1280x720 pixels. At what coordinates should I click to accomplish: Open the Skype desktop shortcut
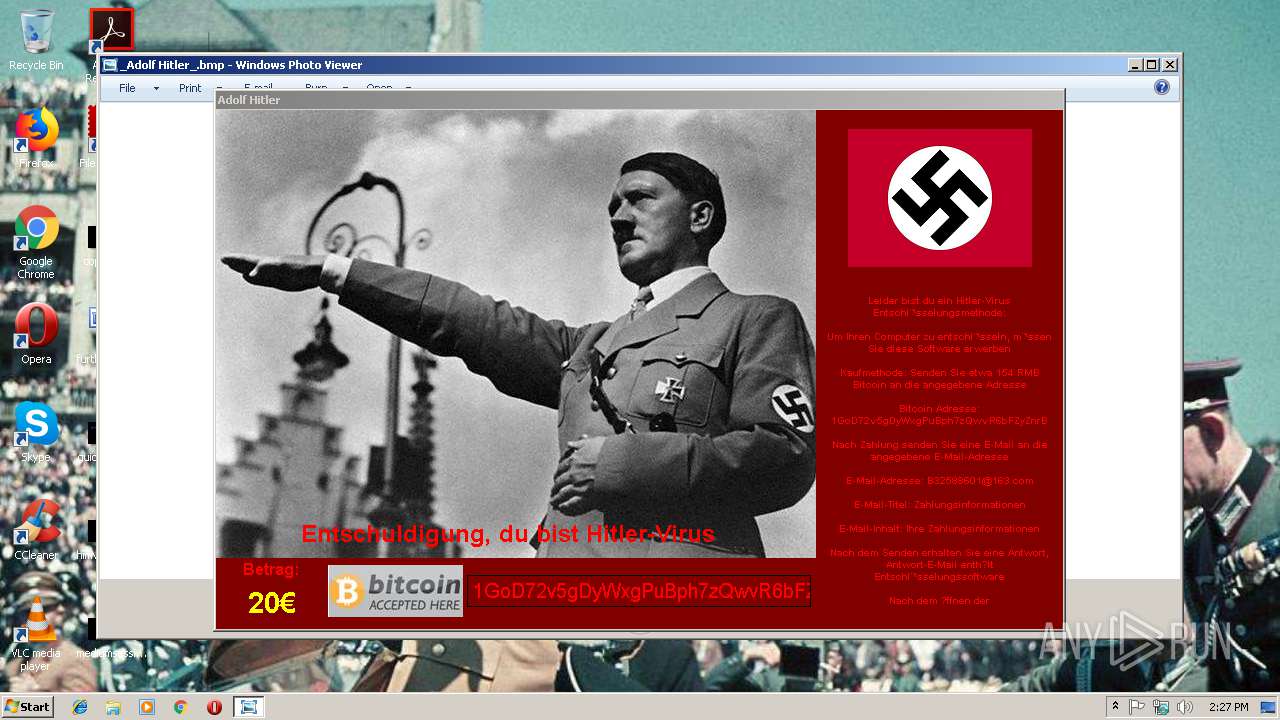coord(36,431)
